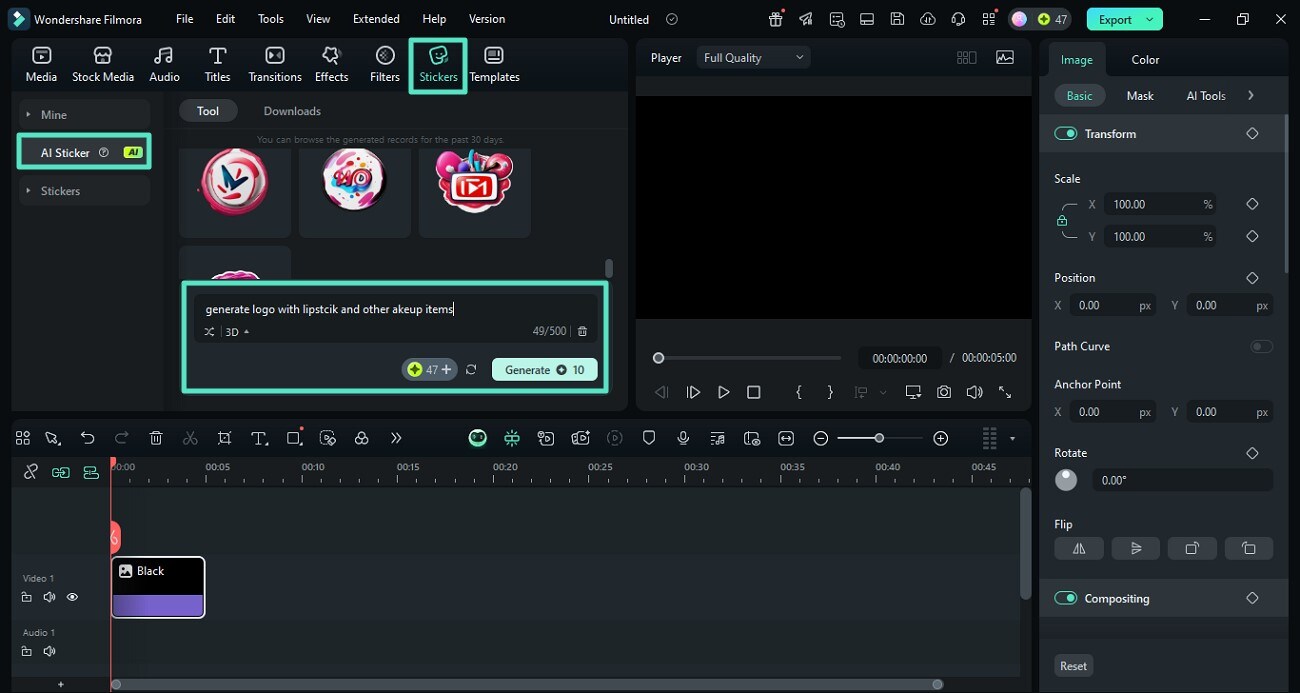Stop the preview playback
This screenshot has width=1300, height=693.
point(754,393)
